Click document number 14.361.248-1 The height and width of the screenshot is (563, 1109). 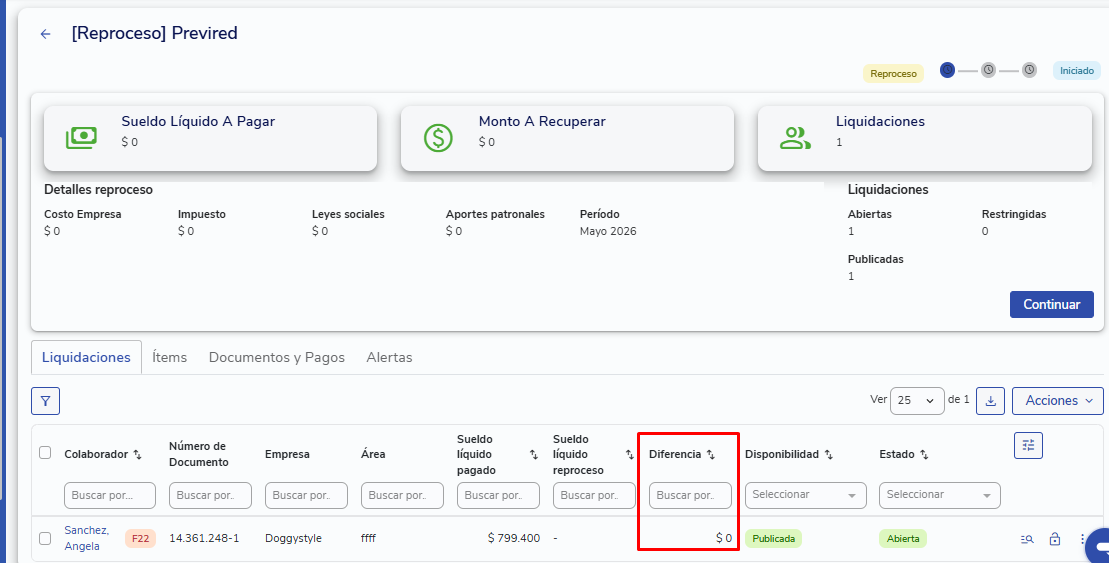(x=204, y=538)
